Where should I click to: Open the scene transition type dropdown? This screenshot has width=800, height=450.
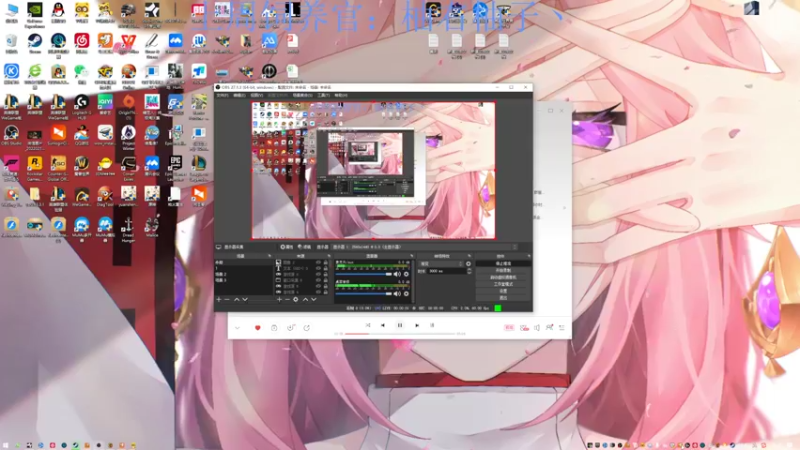pyautogui.click(x=441, y=263)
